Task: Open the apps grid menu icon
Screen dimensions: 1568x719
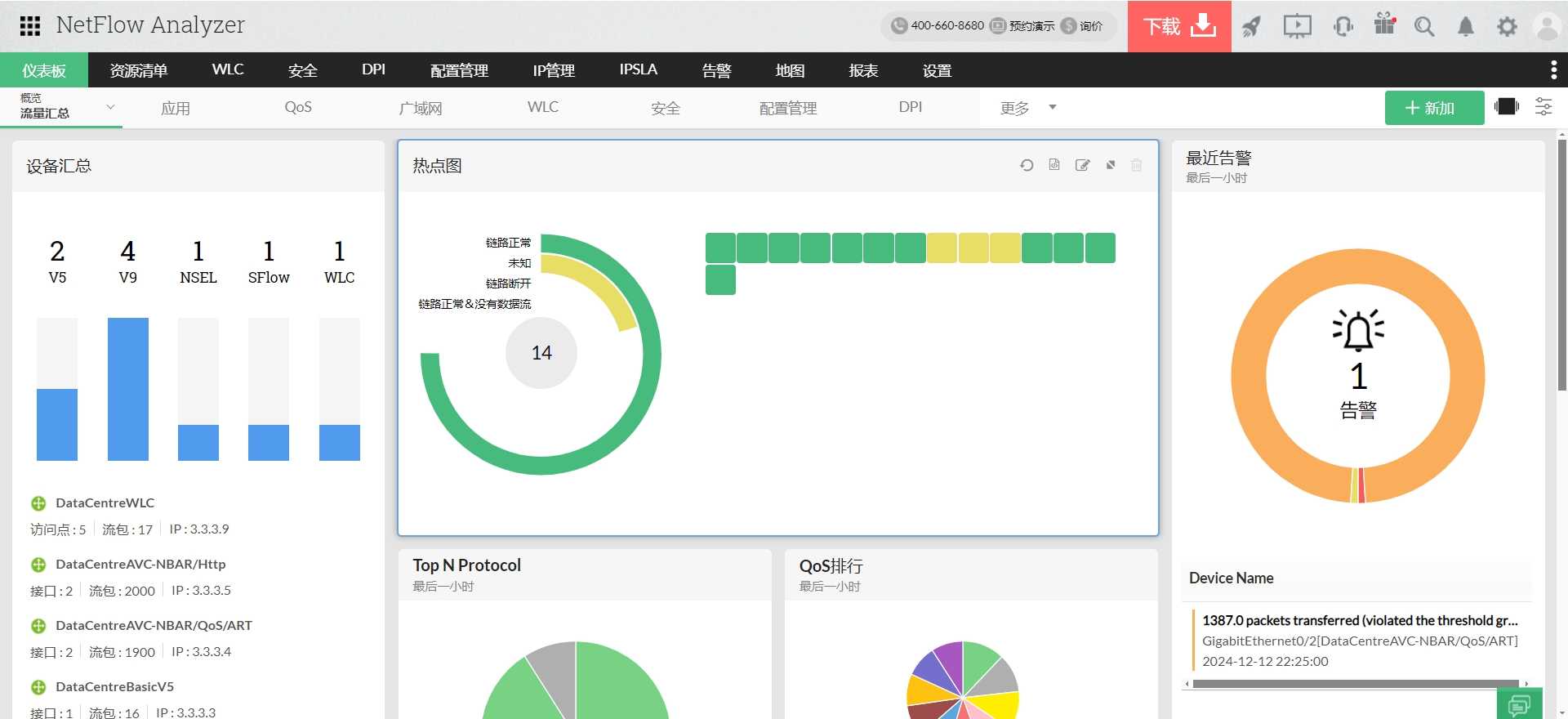Action: tap(30, 26)
